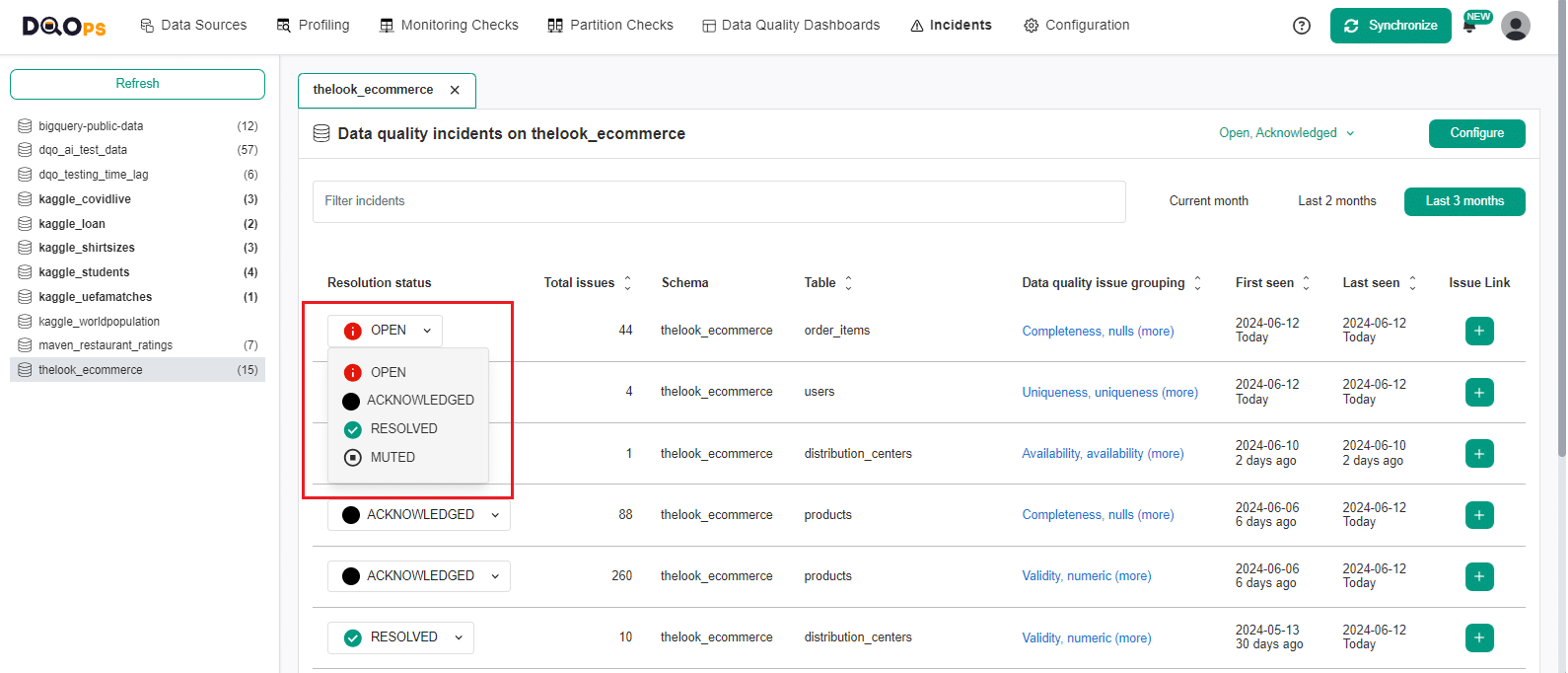Open Availability, availability (more) link
The height and width of the screenshot is (673, 1568).
coord(1103,454)
